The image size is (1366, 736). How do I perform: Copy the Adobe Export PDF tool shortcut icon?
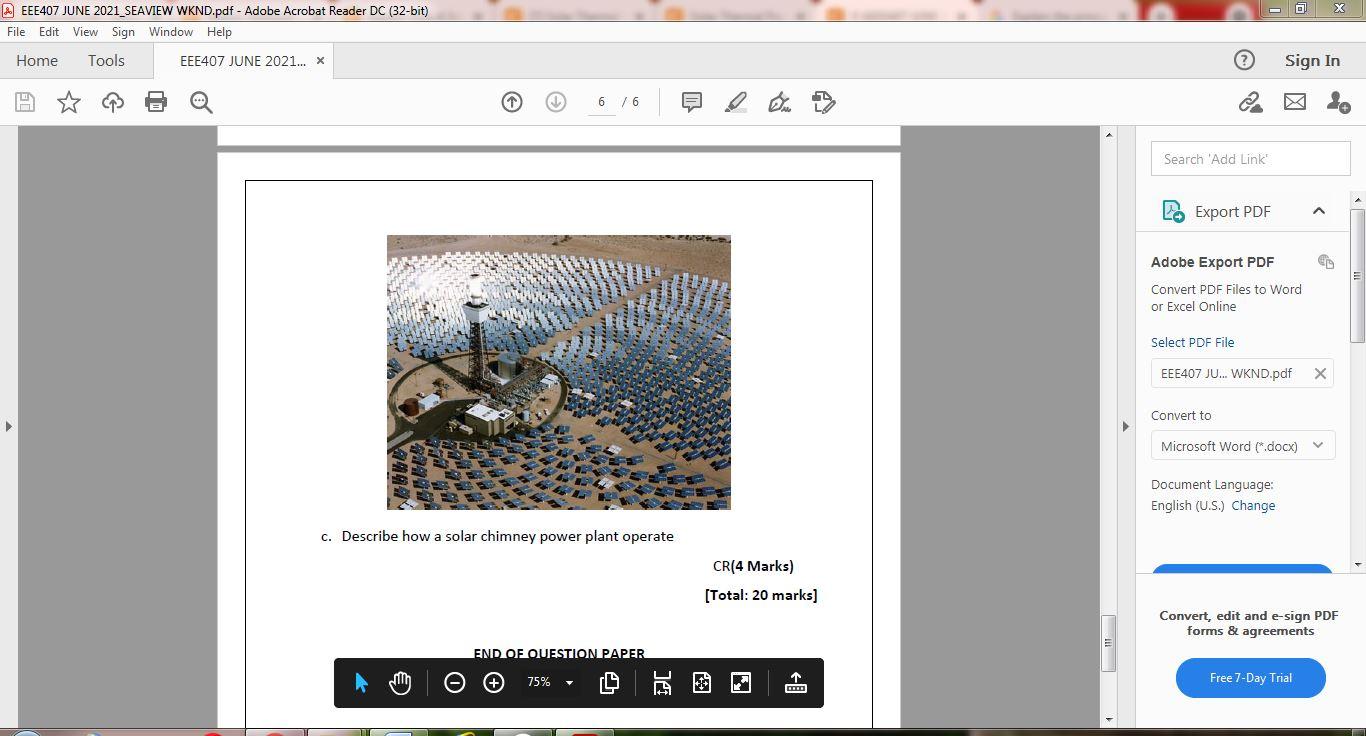tap(1326, 262)
